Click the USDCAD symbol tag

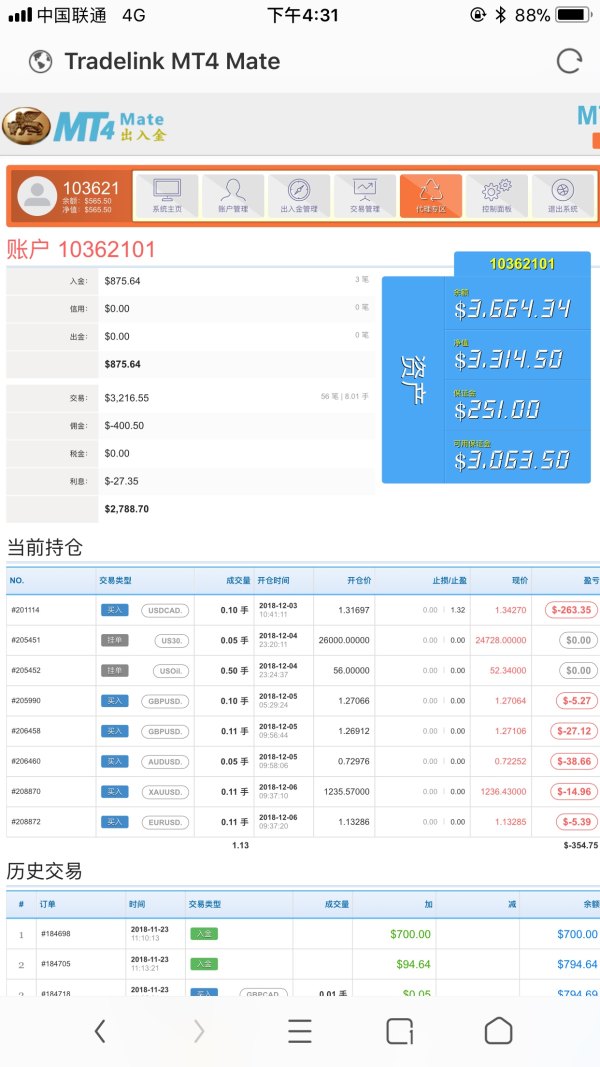click(164, 610)
